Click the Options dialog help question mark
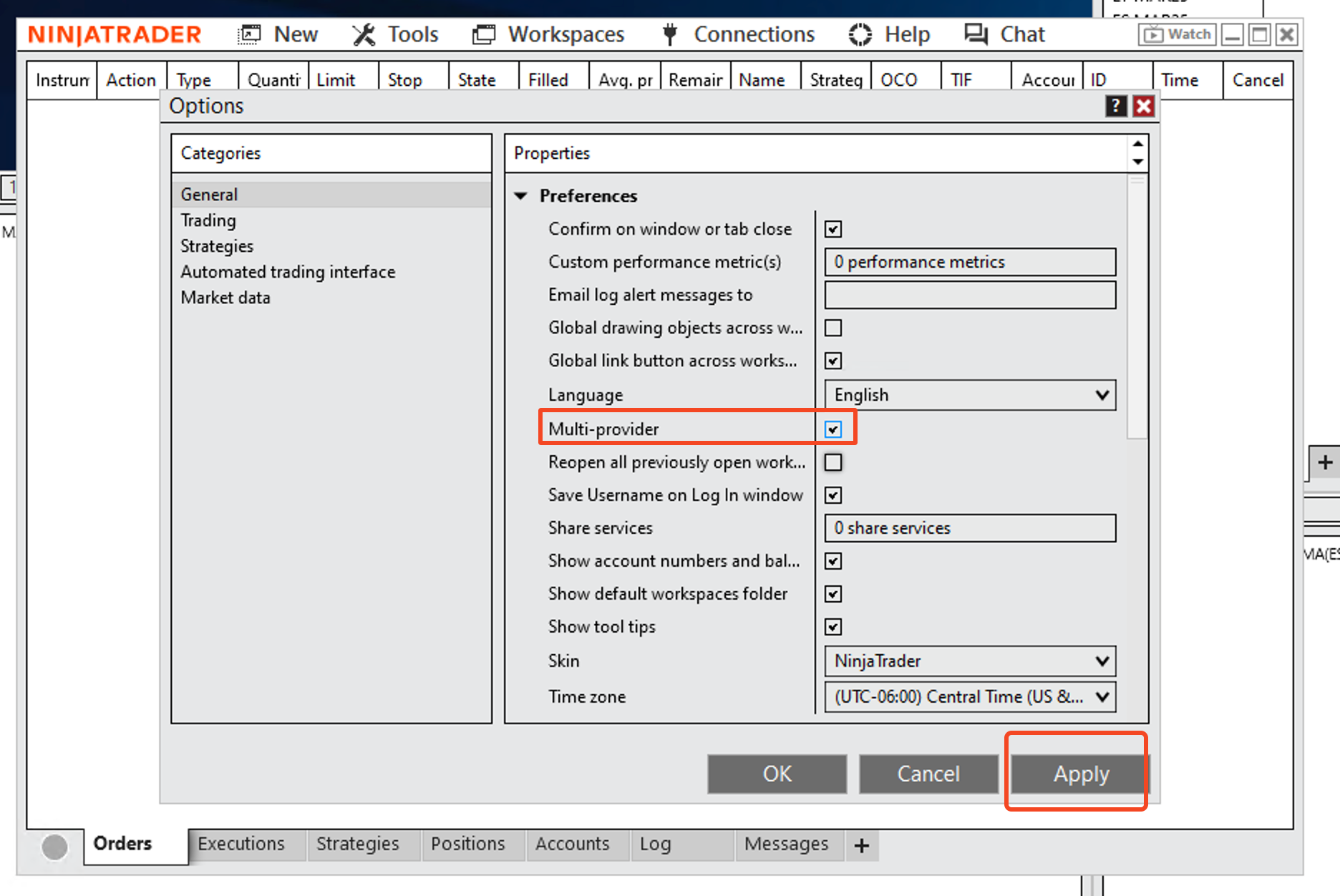Image resolution: width=1340 pixels, height=896 pixels. [1115, 106]
